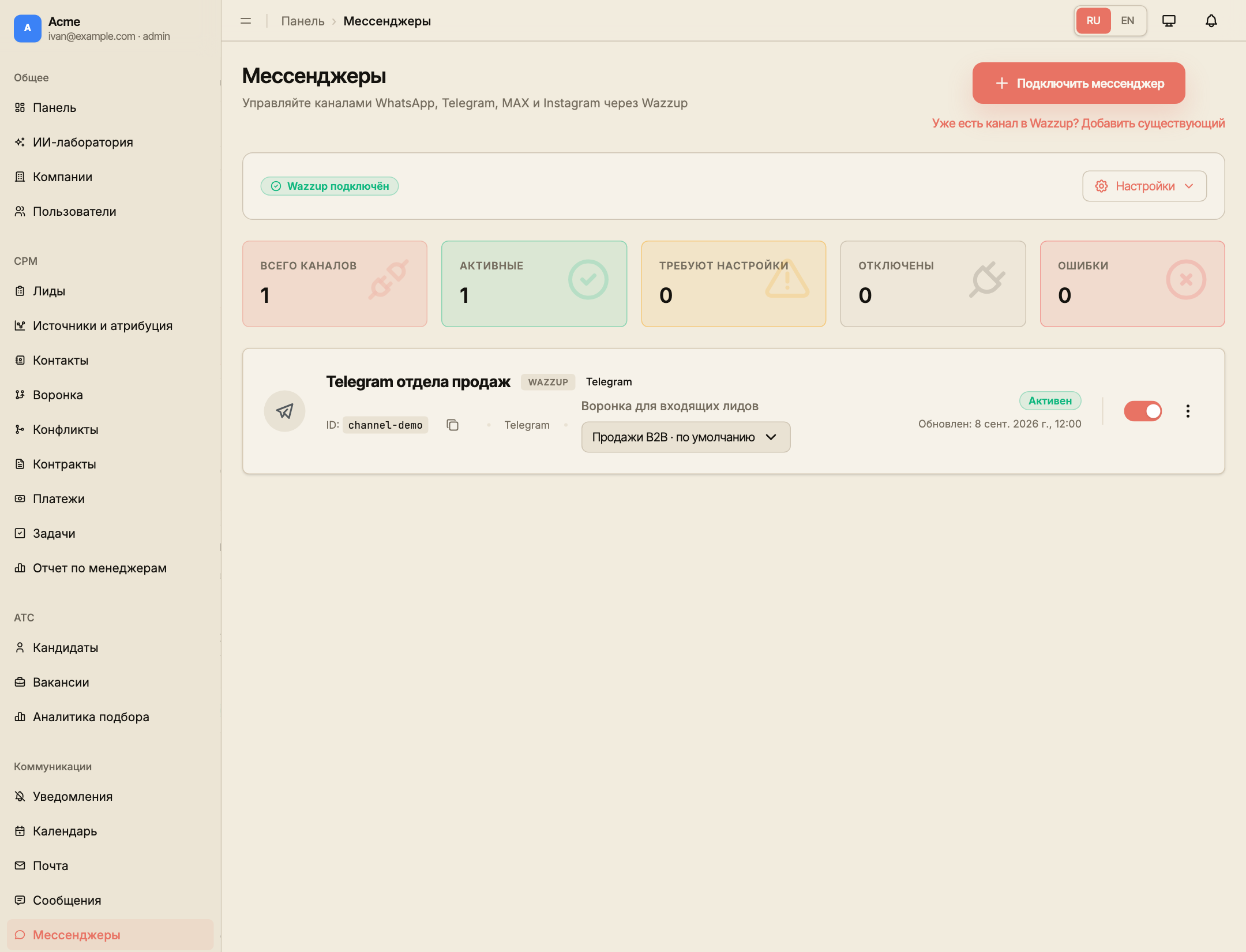
Task: Click the Активные stat card
Action: coord(534,284)
